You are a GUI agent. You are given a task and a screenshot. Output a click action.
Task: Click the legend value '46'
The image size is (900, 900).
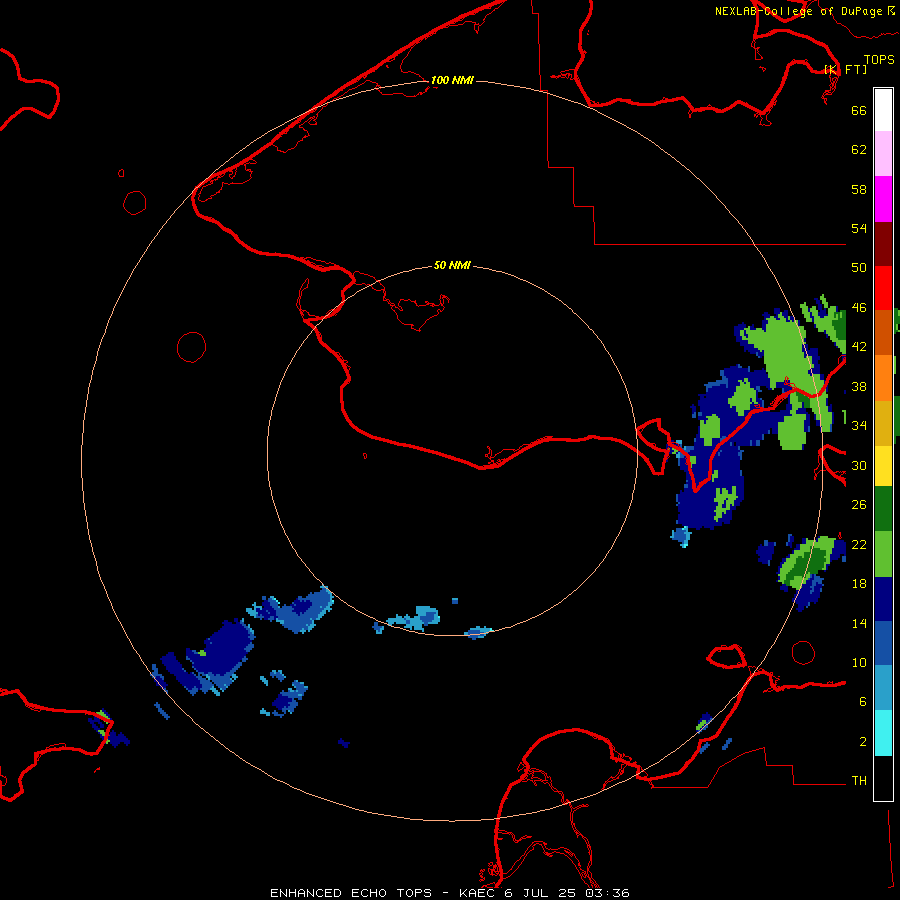point(859,308)
